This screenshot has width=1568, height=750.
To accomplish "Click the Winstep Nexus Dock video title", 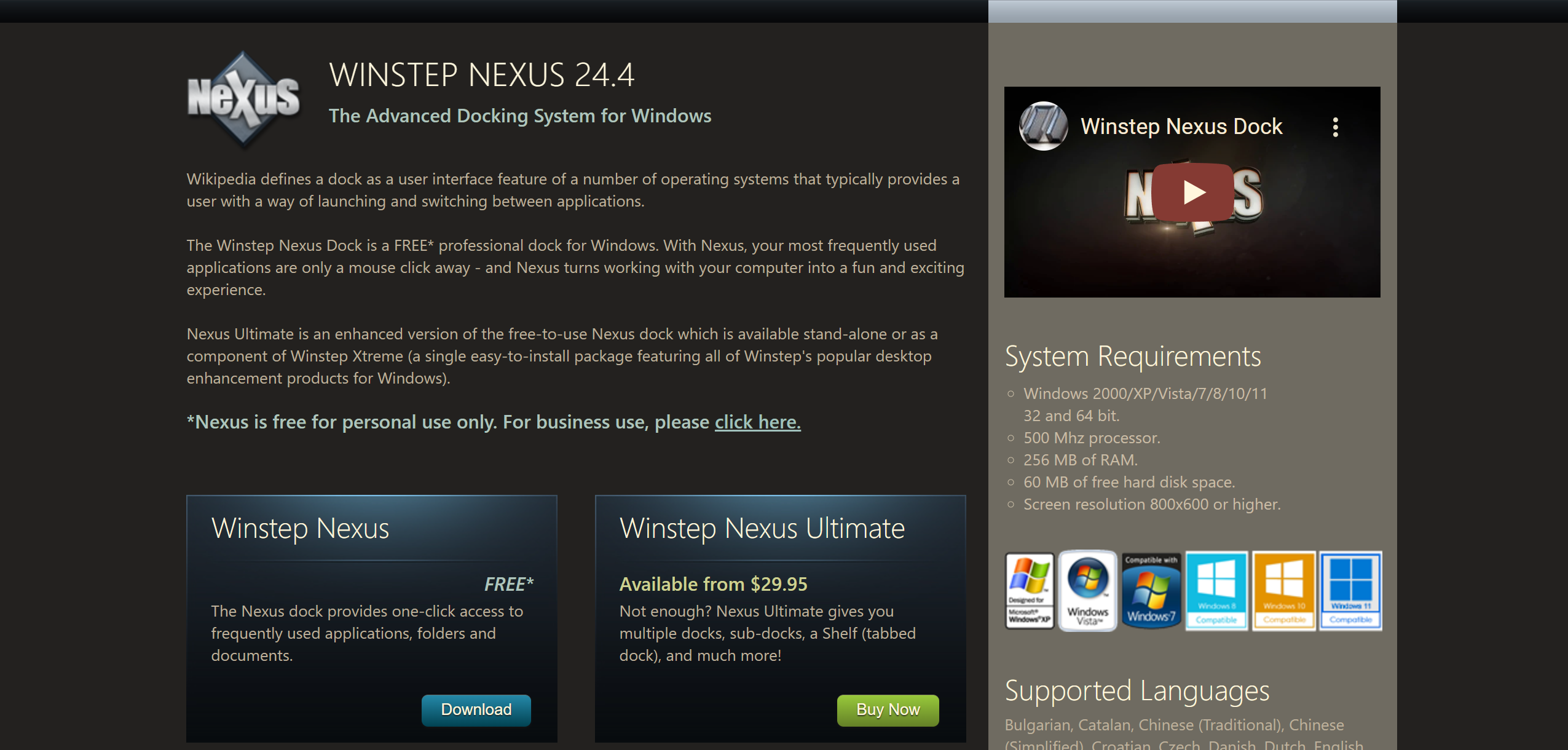I will [x=1181, y=127].
